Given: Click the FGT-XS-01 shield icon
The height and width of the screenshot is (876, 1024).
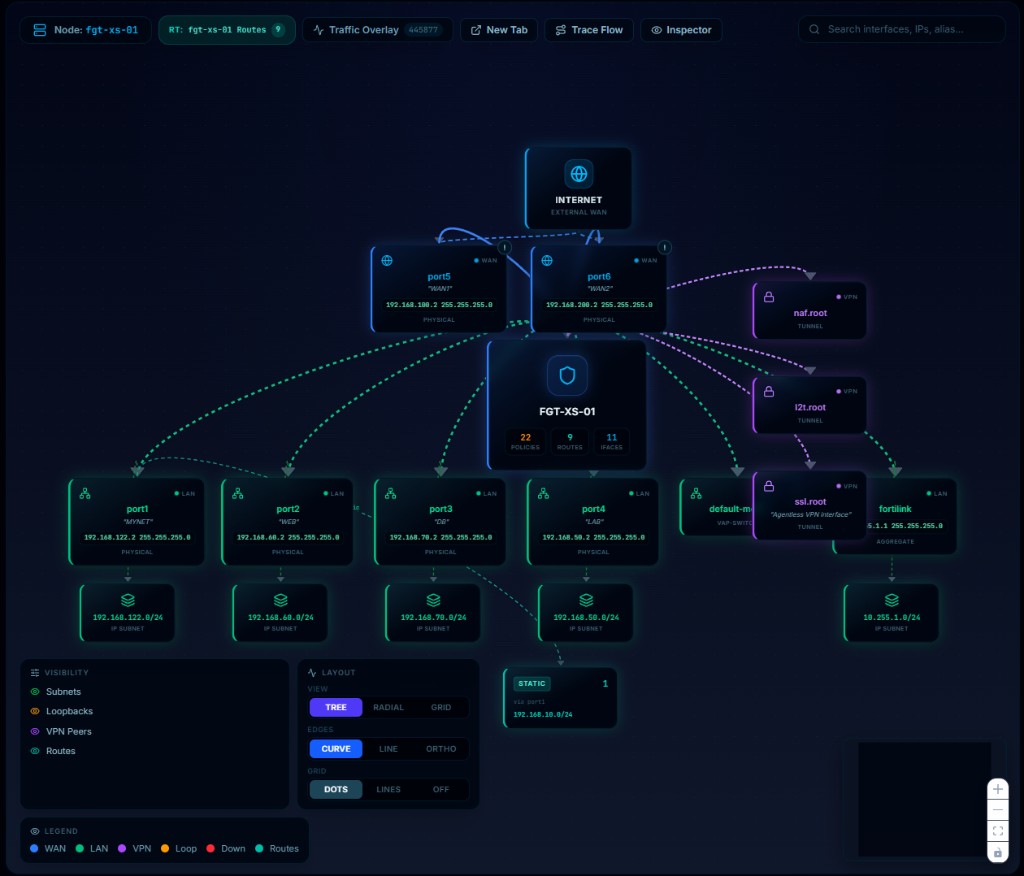Looking at the screenshot, I should (567, 376).
